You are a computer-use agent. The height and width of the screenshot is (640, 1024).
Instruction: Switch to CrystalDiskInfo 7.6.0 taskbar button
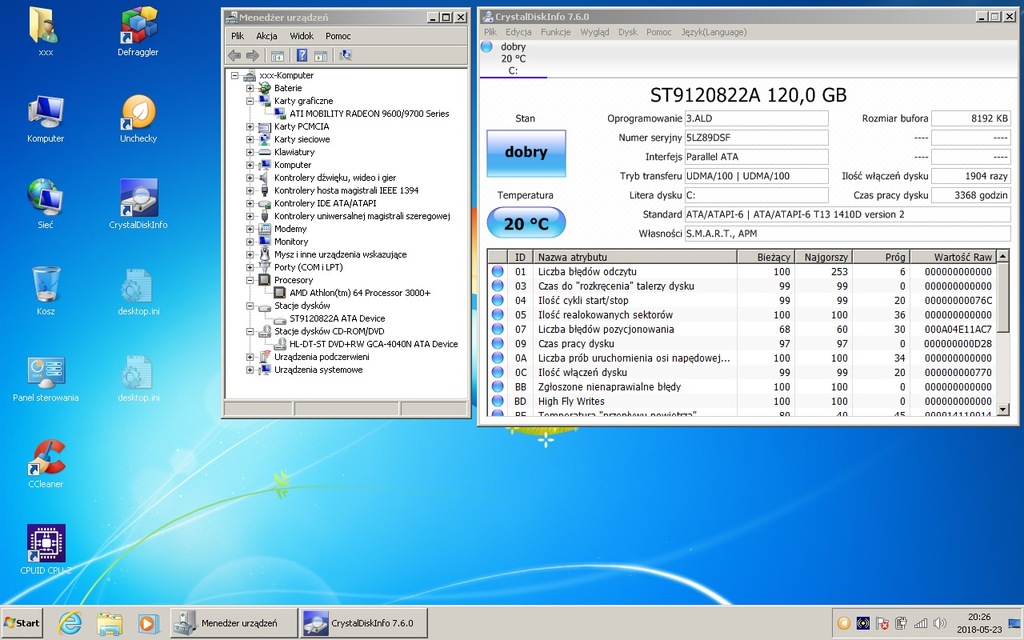click(x=364, y=623)
